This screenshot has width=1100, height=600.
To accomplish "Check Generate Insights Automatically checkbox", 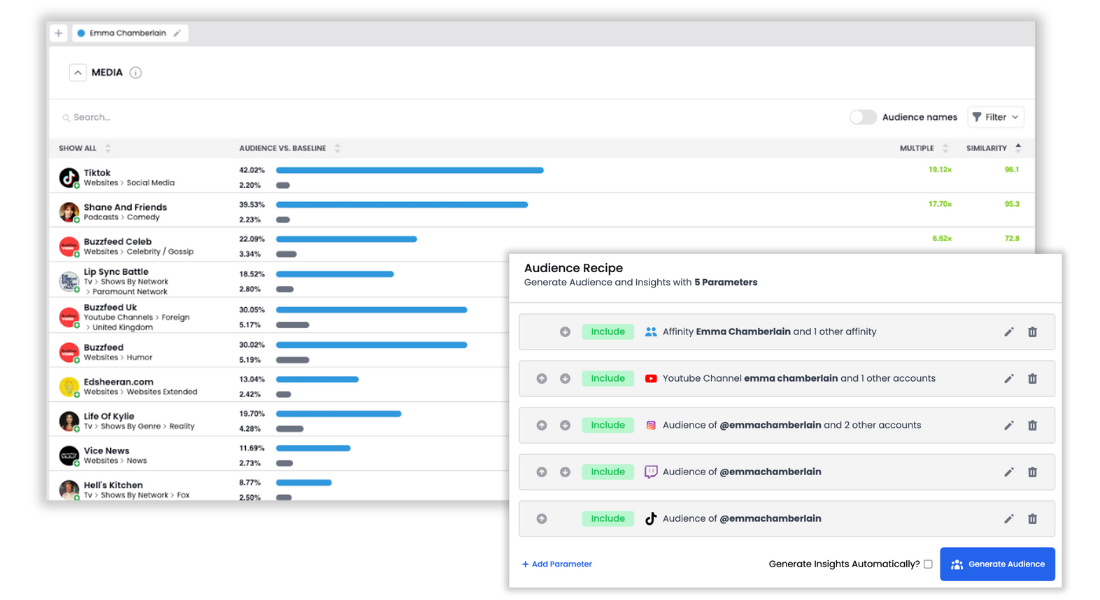I will [x=928, y=564].
